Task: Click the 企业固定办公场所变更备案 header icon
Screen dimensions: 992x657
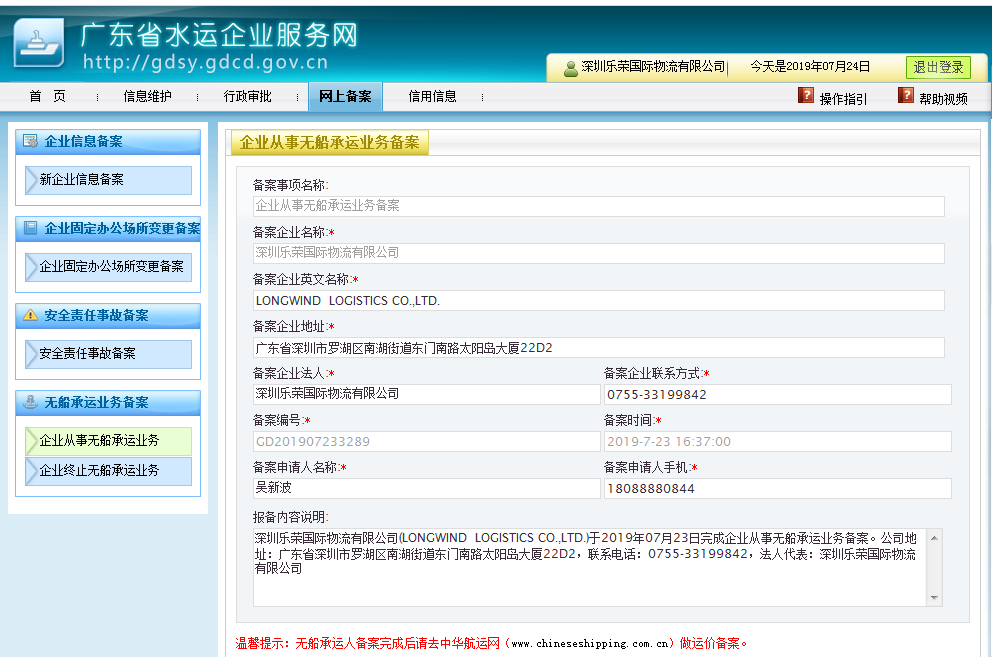Action: tap(30, 228)
